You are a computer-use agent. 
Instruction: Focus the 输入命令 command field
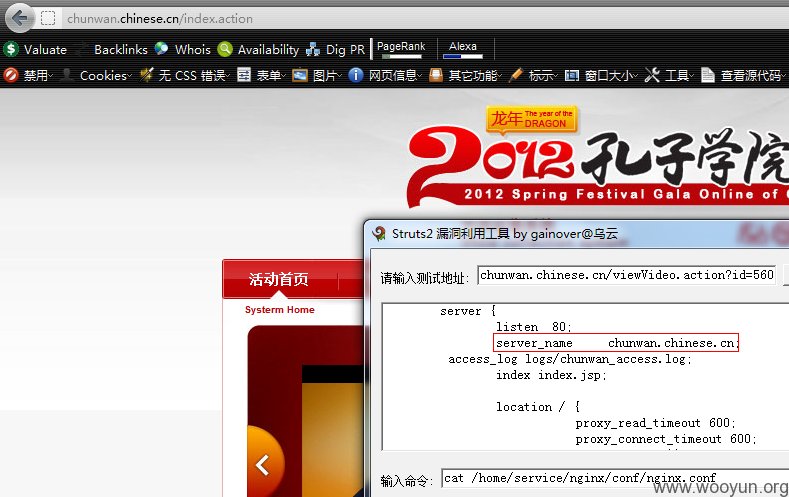tap(615, 478)
